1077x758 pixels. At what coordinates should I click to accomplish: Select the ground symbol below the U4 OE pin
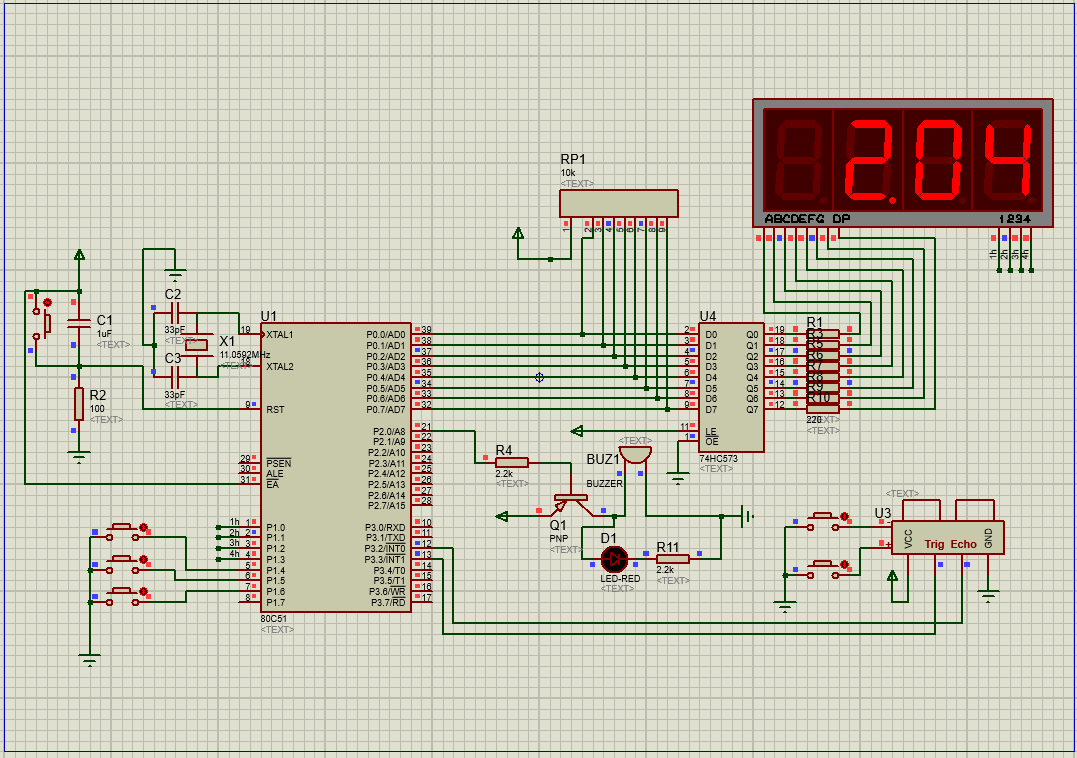678,479
